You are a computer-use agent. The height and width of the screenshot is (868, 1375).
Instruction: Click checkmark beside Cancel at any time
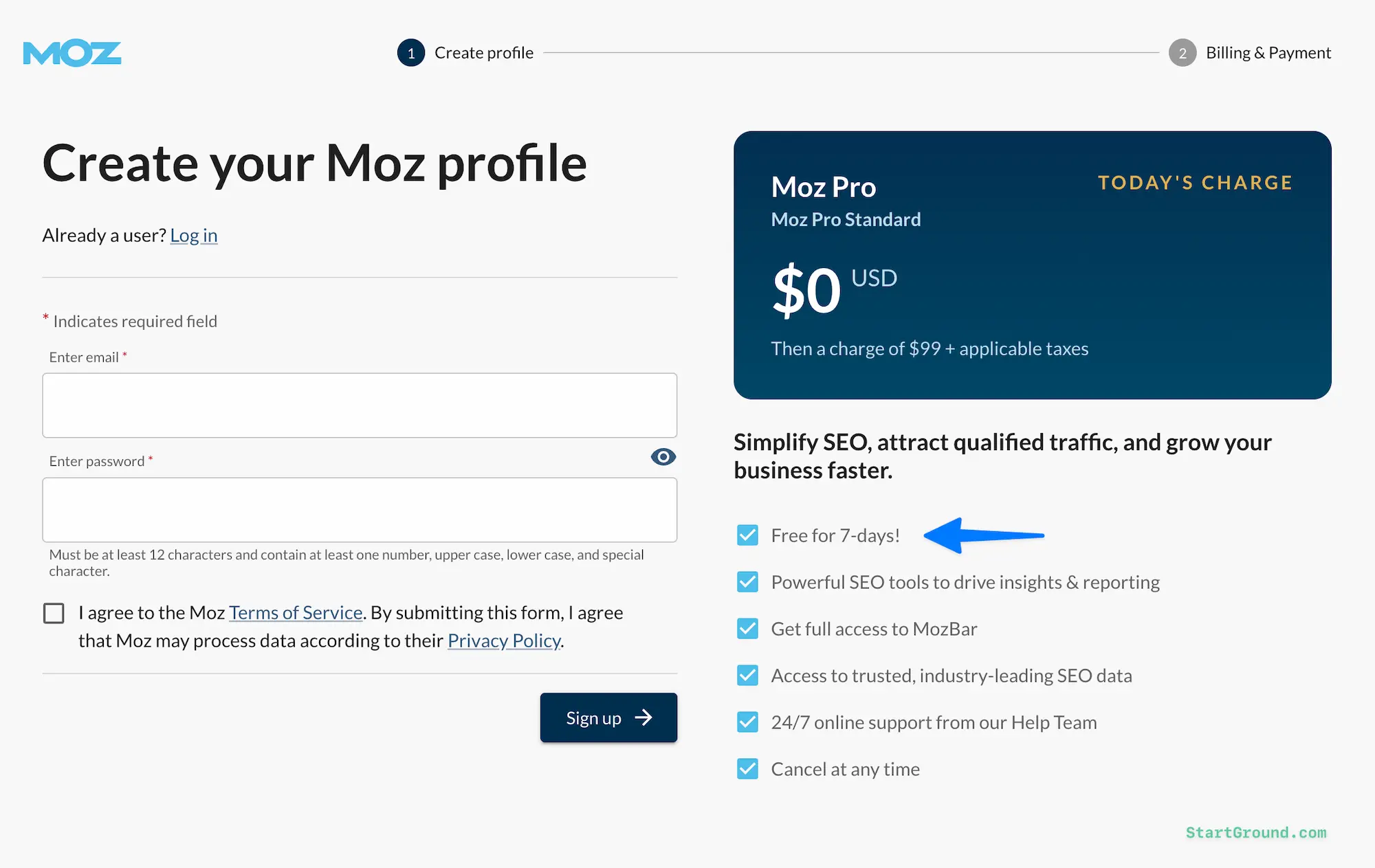(747, 769)
